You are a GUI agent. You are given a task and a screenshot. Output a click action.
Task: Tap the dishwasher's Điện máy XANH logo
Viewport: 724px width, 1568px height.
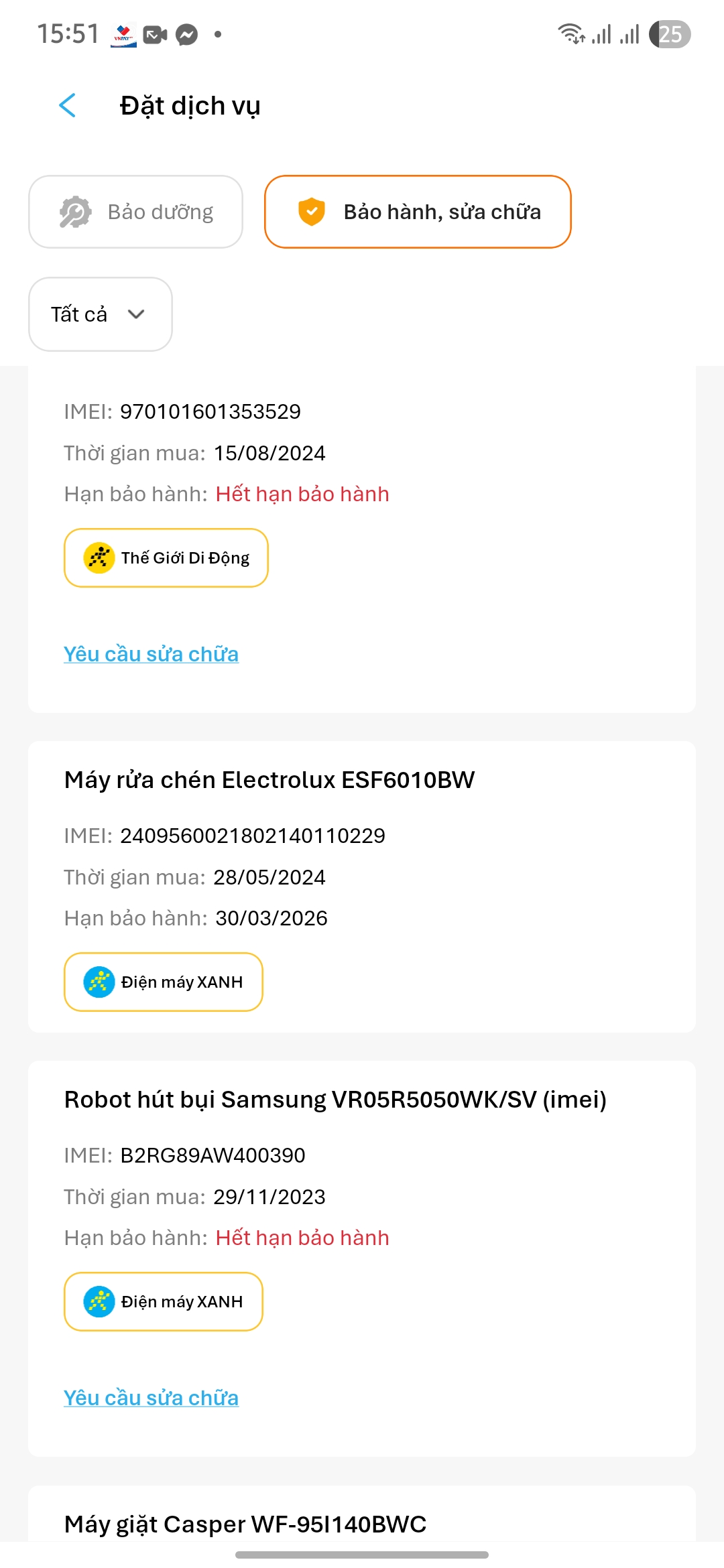click(99, 982)
